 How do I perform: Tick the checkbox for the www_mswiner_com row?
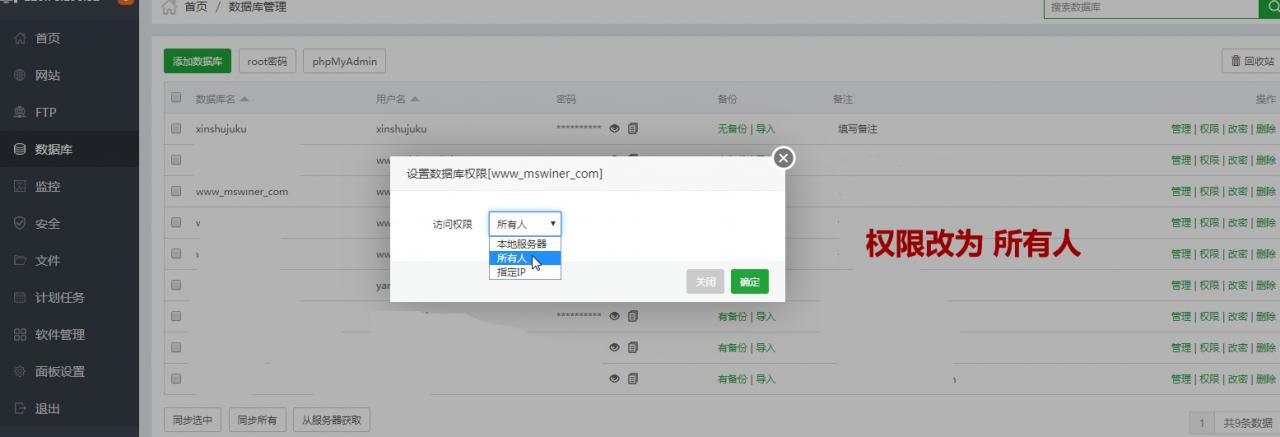point(176,191)
